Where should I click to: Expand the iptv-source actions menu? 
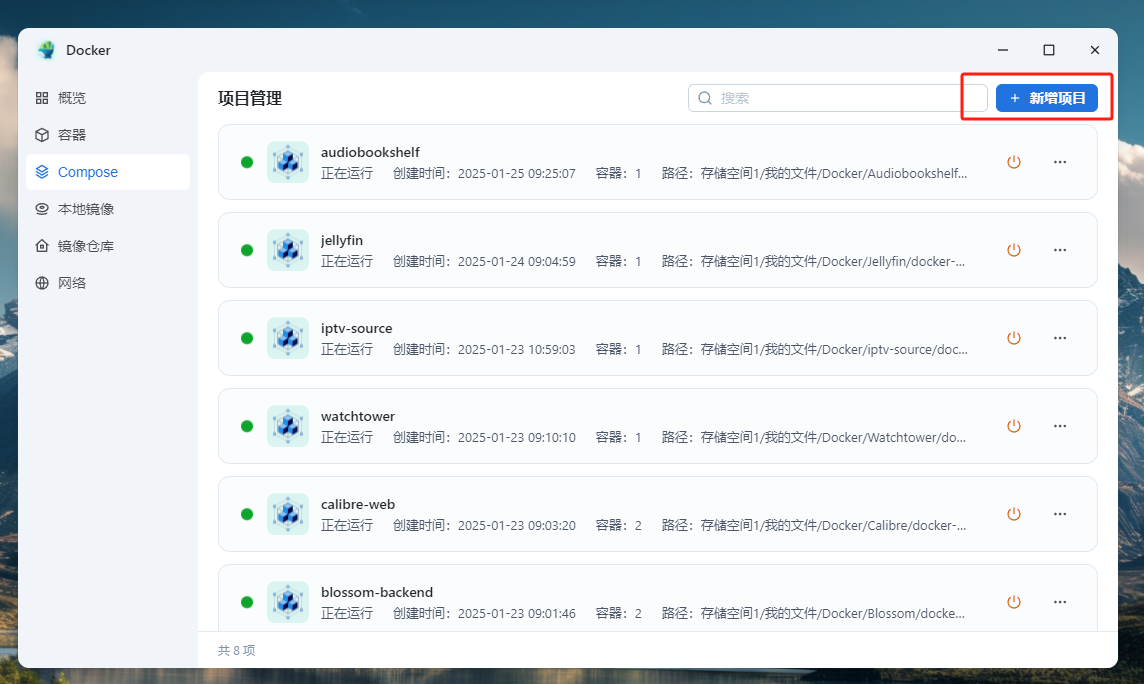[x=1060, y=338]
